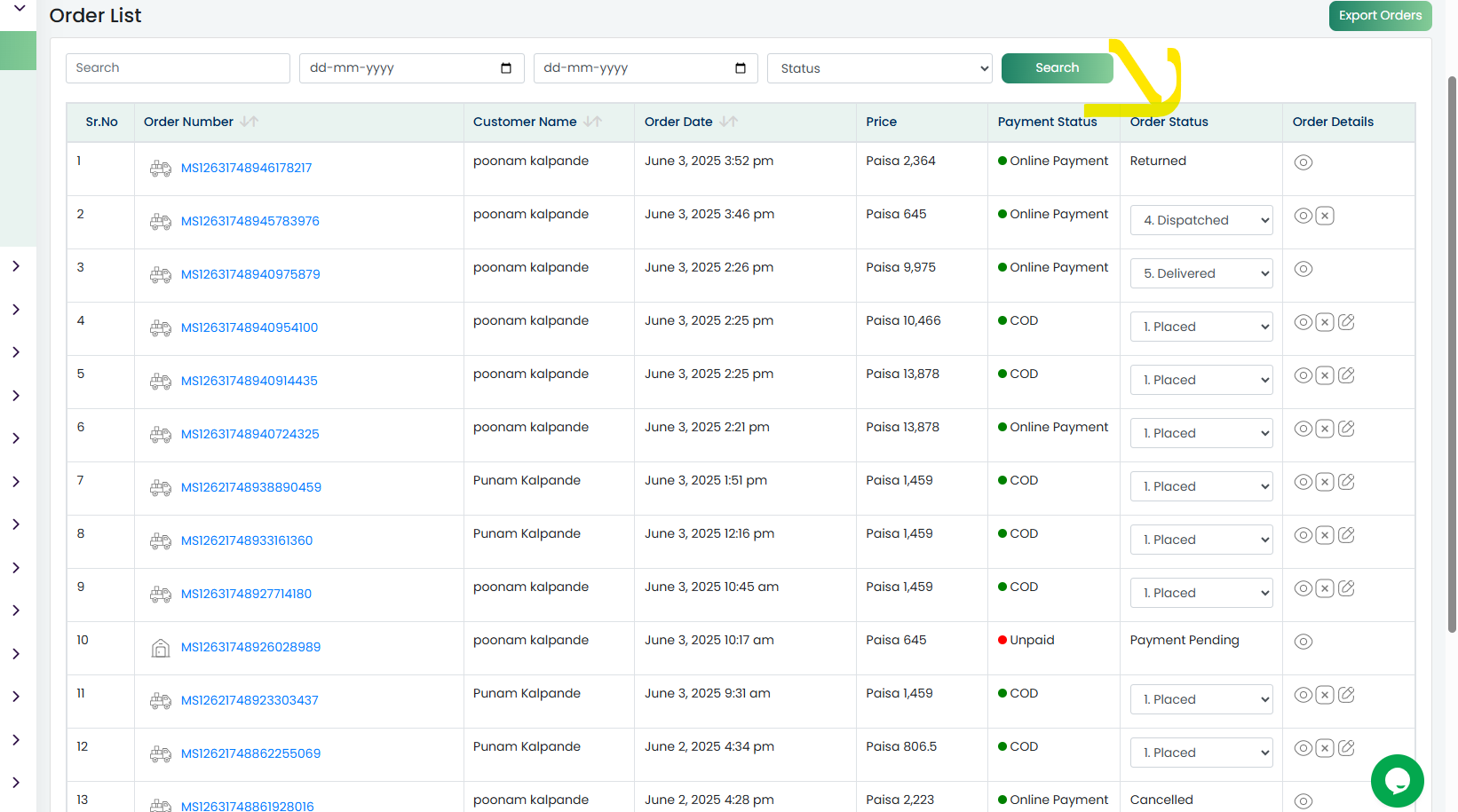Open the green chat bubble widget

coord(1397,781)
